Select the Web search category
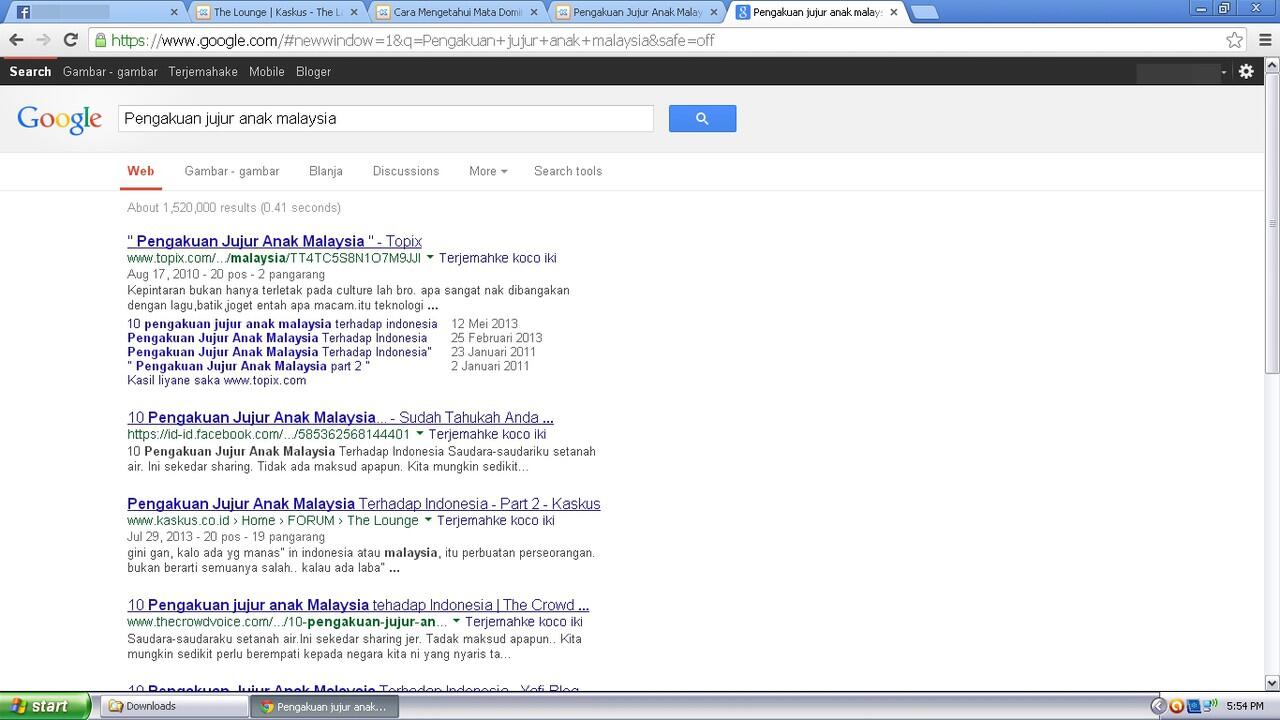This screenshot has height=720, width=1280. (140, 171)
